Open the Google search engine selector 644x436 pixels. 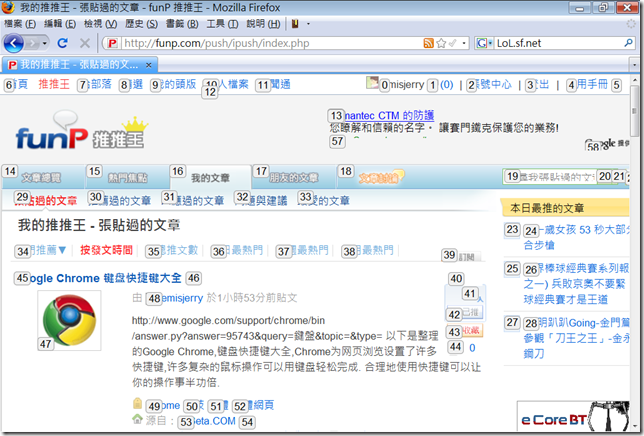point(484,43)
